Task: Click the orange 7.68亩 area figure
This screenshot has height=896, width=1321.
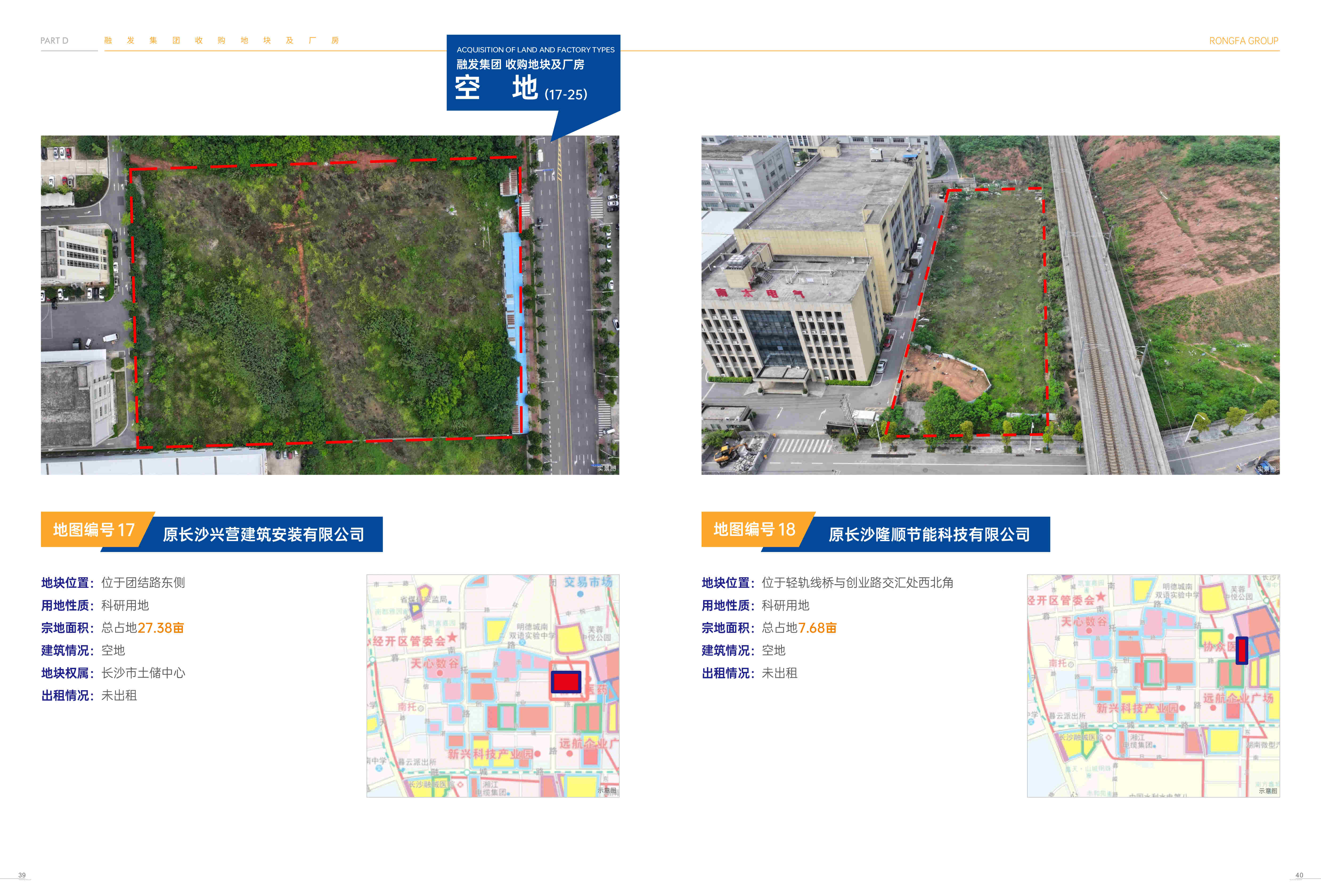Action: (817, 628)
